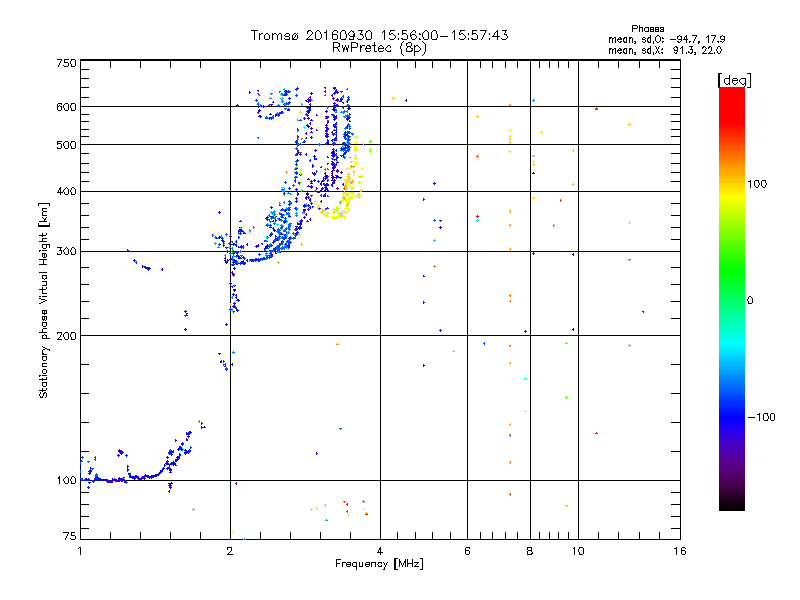
Task: Click the Stationary phase Virtual Height [km] label
Action: tap(43, 300)
